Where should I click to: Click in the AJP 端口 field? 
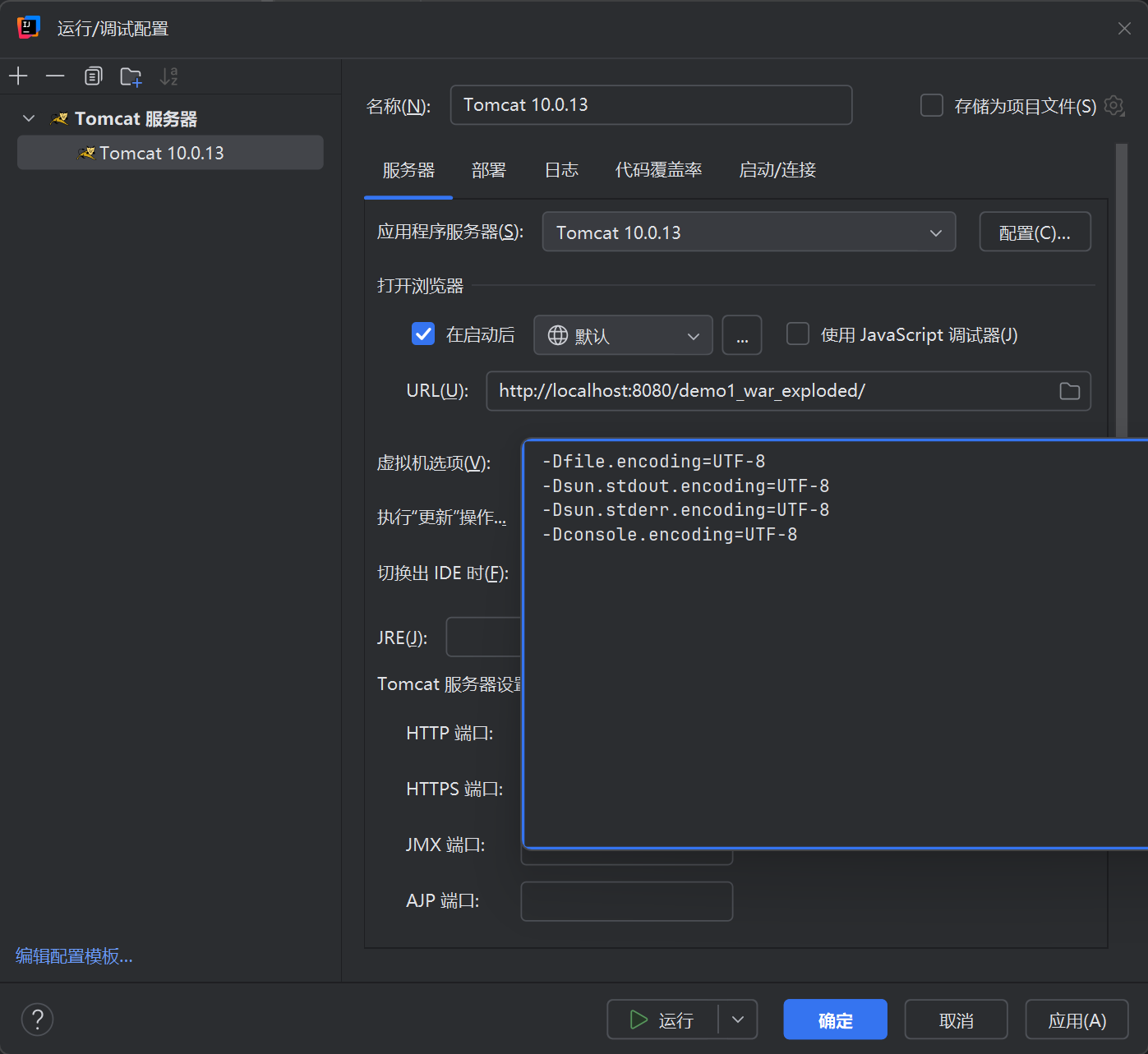click(627, 901)
